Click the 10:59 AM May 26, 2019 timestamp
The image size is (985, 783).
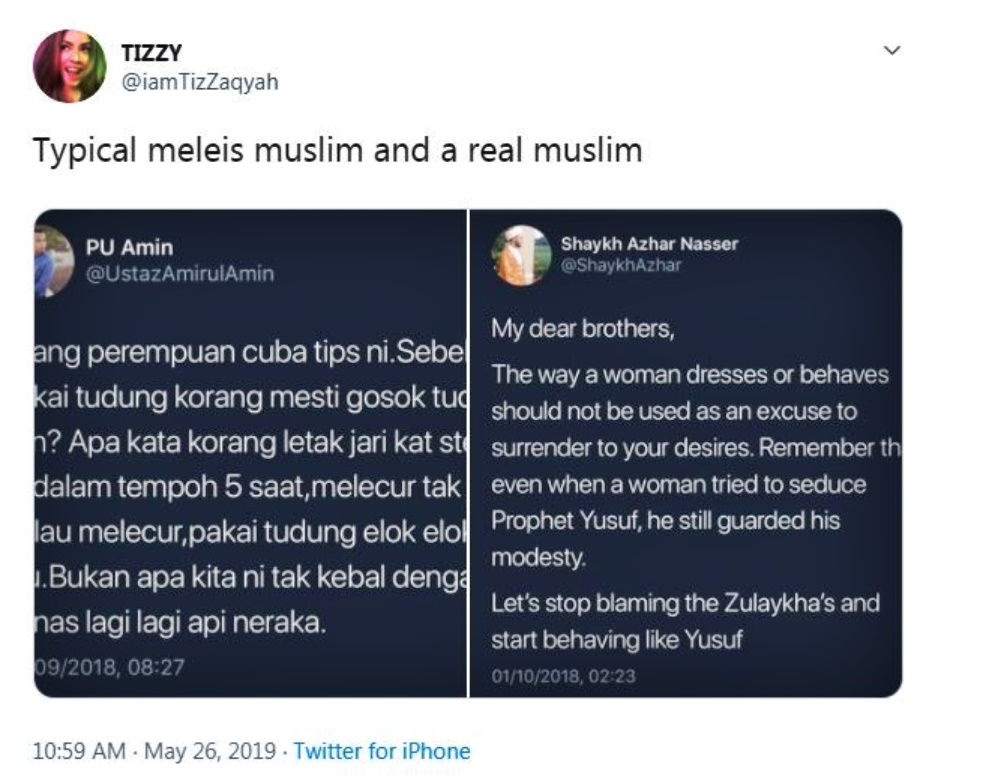154,751
